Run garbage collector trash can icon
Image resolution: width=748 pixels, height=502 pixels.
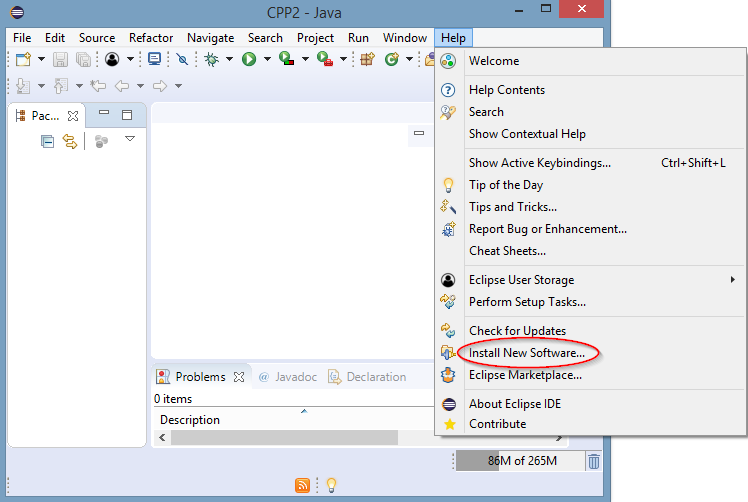[x=594, y=461]
